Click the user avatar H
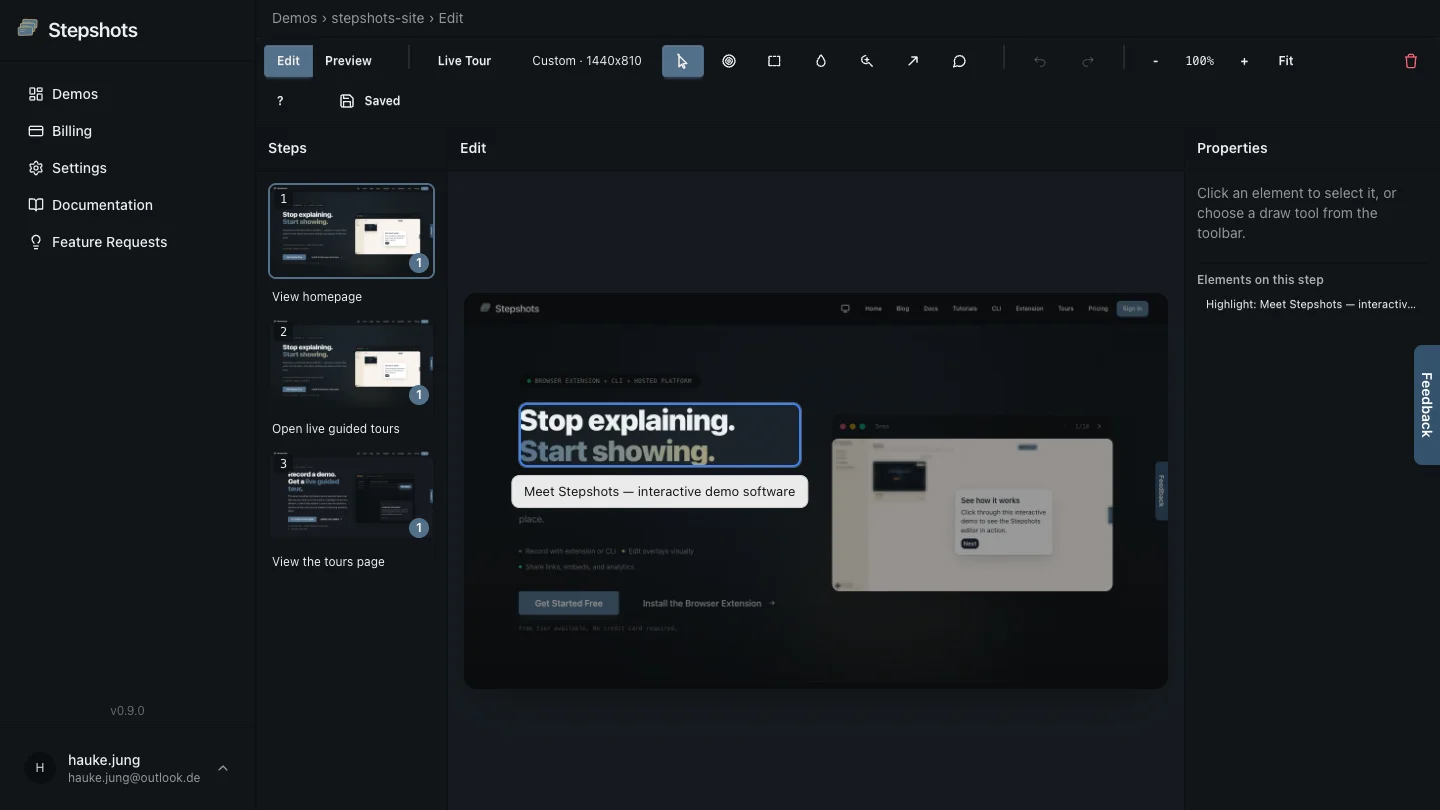The height and width of the screenshot is (810, 1440). [x=40, y=768]
